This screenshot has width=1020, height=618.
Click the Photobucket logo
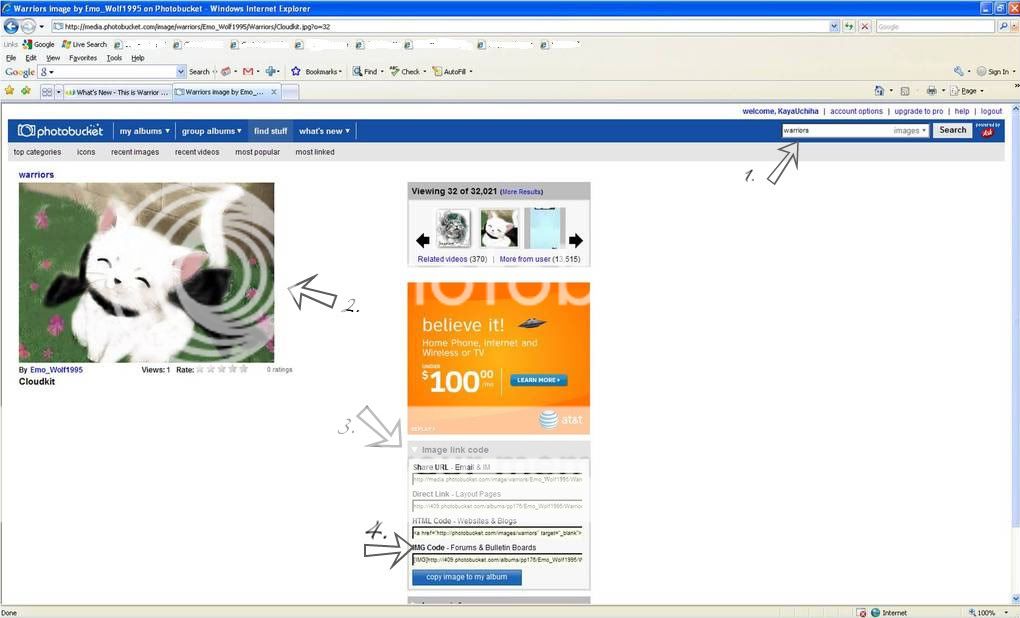tap(59, 130)
